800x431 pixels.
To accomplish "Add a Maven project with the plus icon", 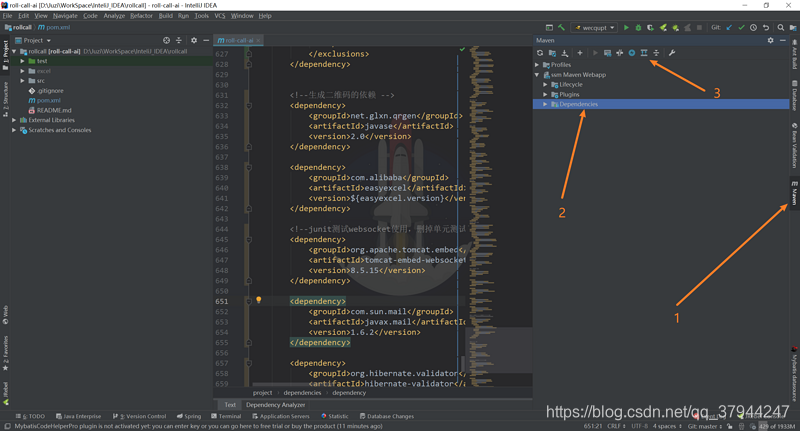I will [x=580, y=53].
